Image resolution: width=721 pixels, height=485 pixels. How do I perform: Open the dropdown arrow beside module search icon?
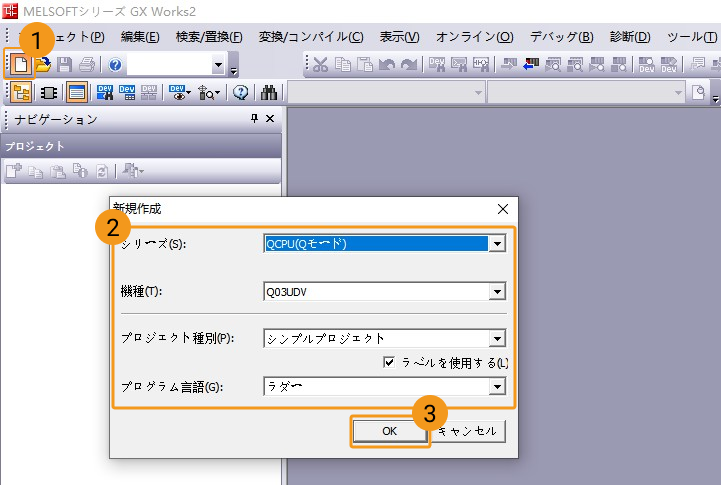(x=217, y=93)
